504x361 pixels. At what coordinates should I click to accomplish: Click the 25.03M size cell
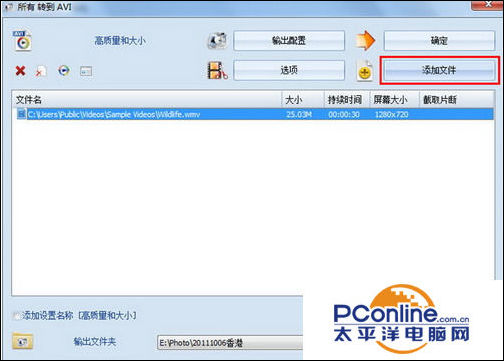click(x=299, y=114)
